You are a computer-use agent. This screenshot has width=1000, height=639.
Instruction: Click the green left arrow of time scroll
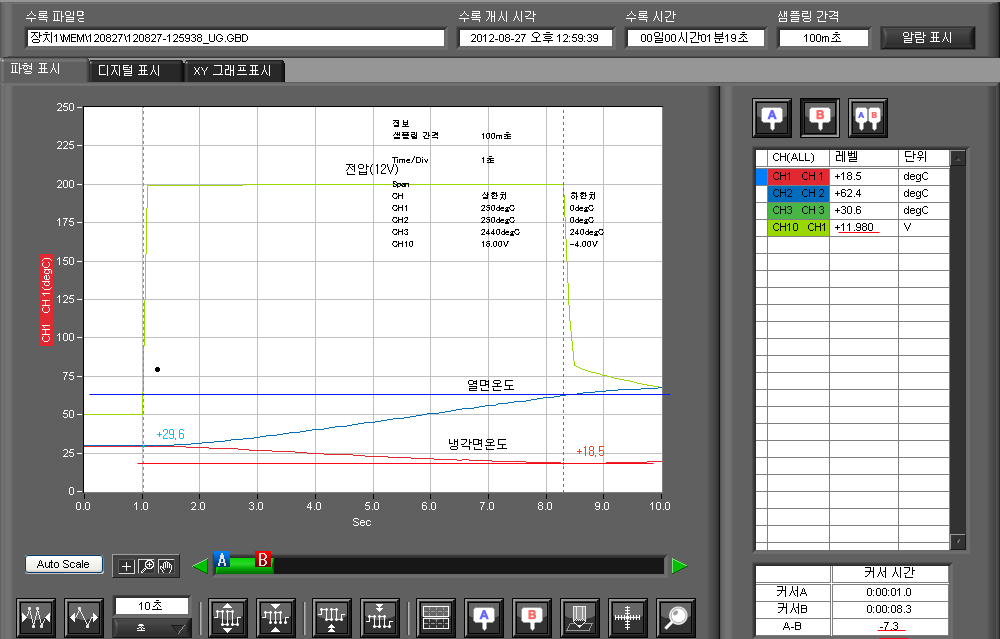point(200,566)
